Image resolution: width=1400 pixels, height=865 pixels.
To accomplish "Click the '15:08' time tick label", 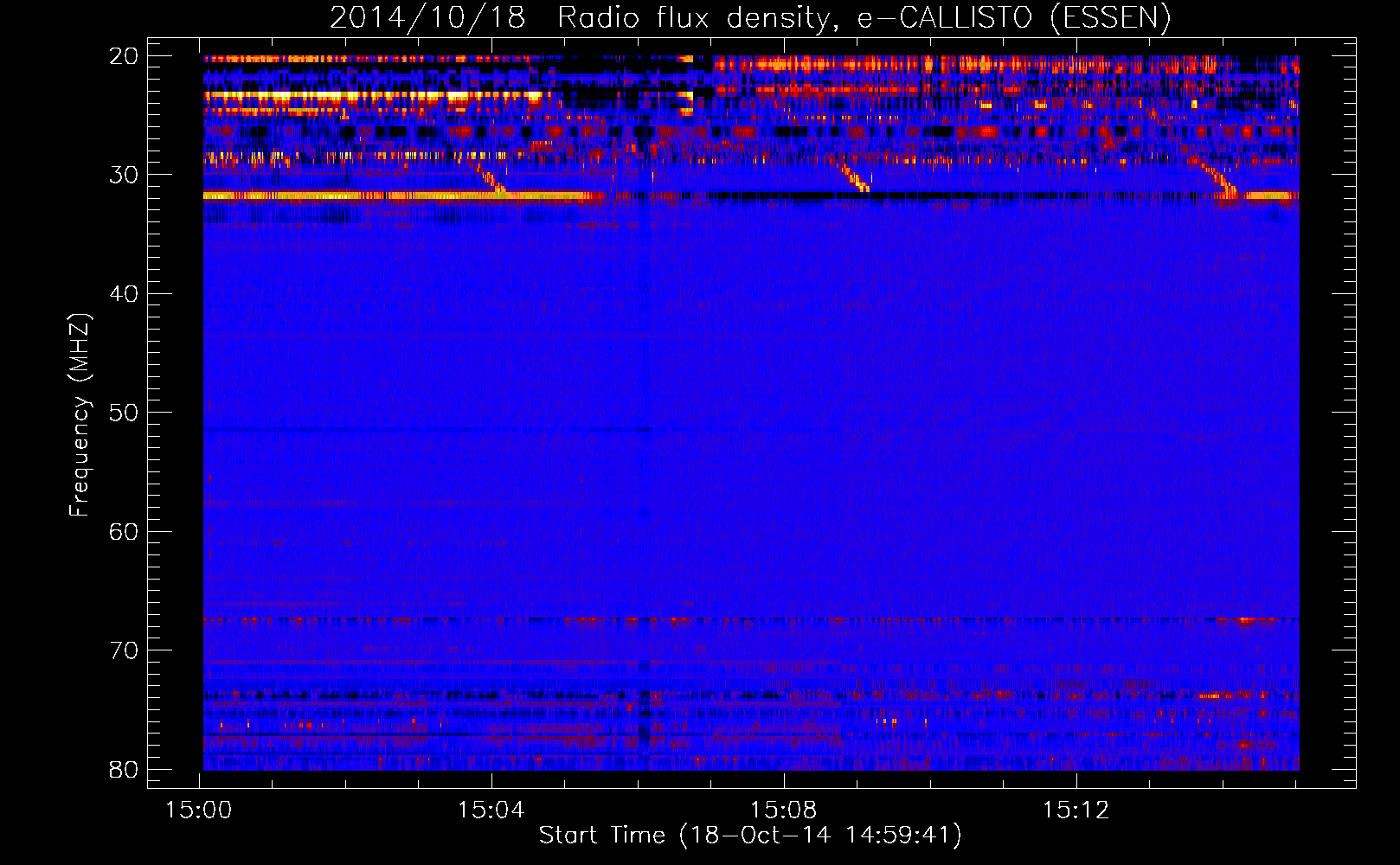I will tap(784, 811).
